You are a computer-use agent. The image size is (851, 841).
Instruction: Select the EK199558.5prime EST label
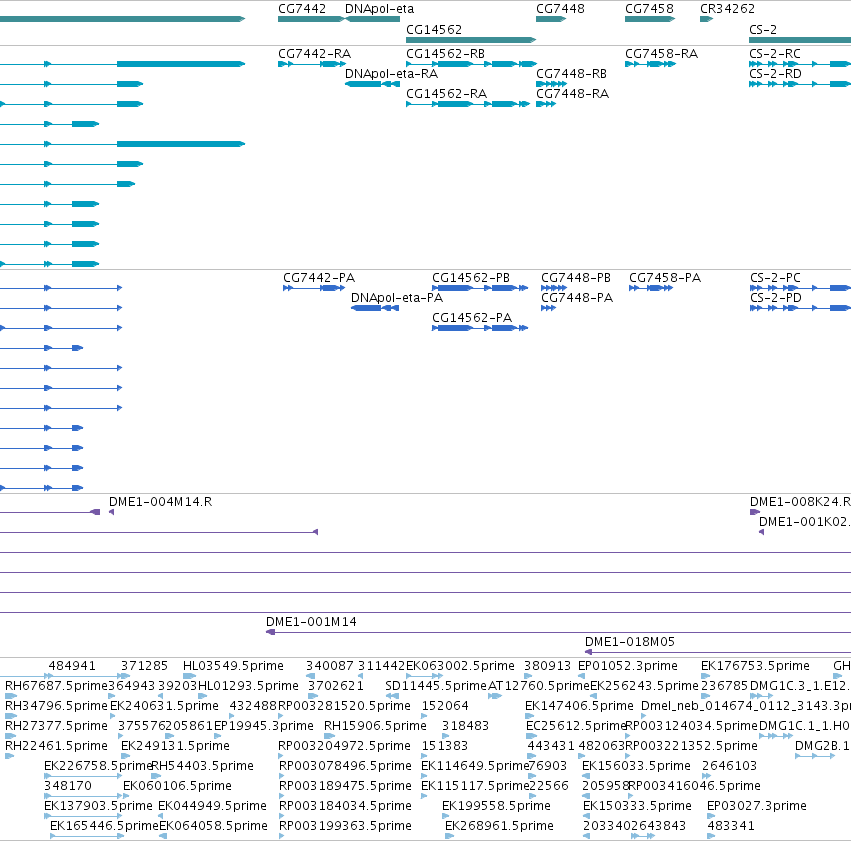tap(496, 806)
